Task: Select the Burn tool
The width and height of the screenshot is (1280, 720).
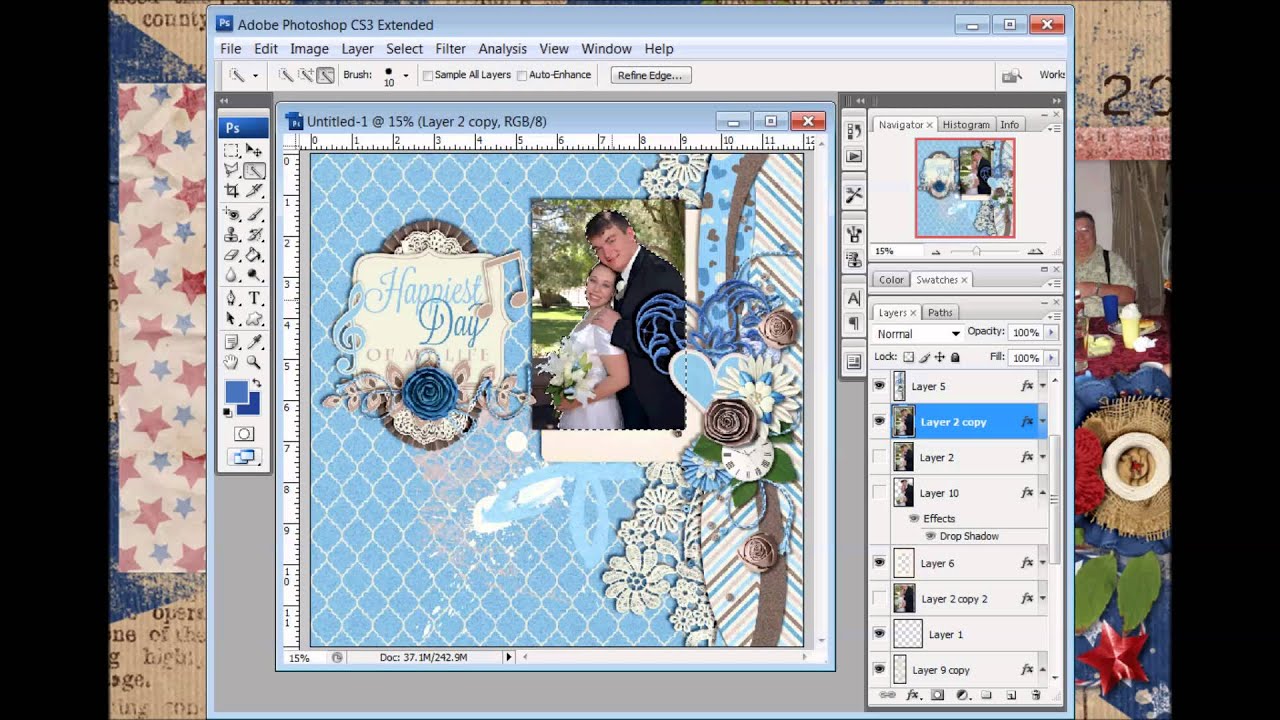Action: click(x=254, y=275)
